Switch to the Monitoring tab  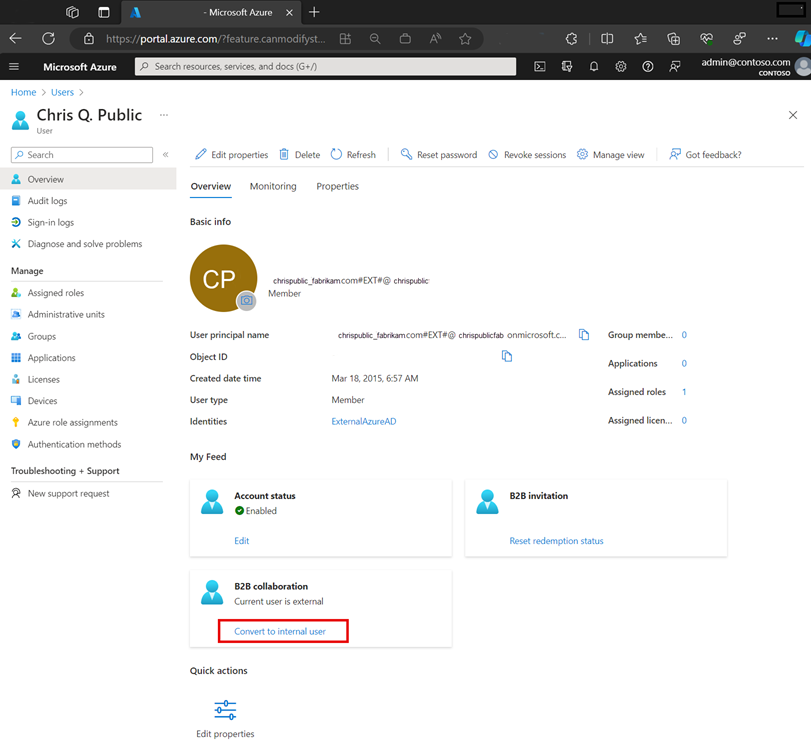coord(273,186)
